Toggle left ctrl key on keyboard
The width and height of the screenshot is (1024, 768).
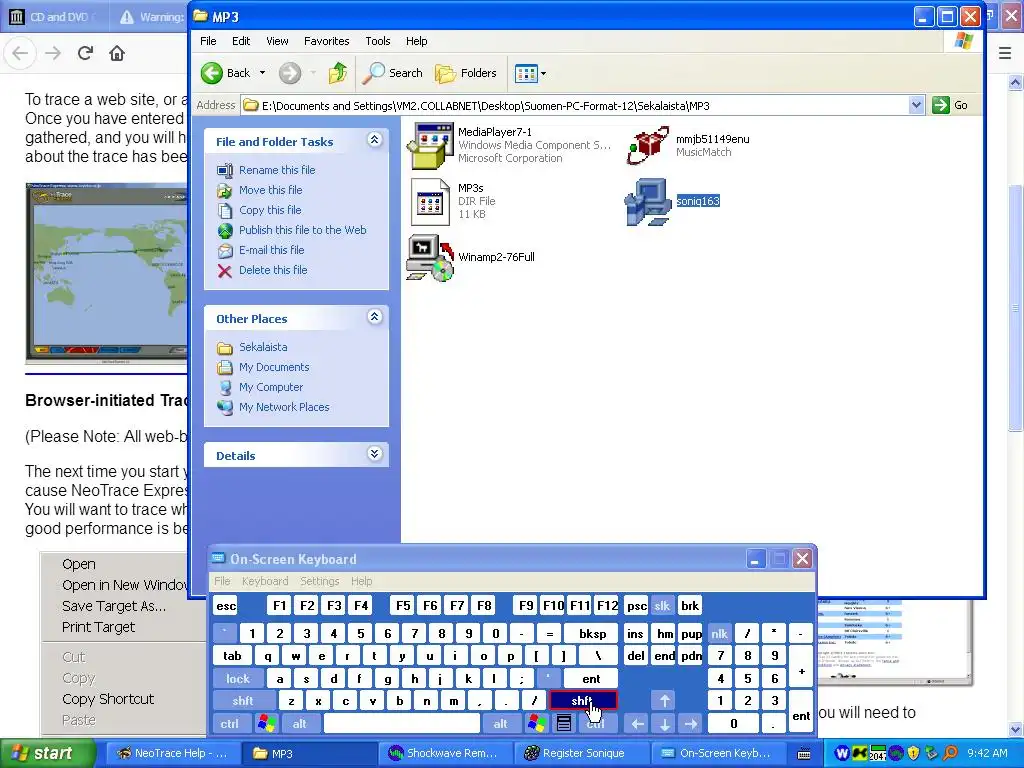[229, 724]
